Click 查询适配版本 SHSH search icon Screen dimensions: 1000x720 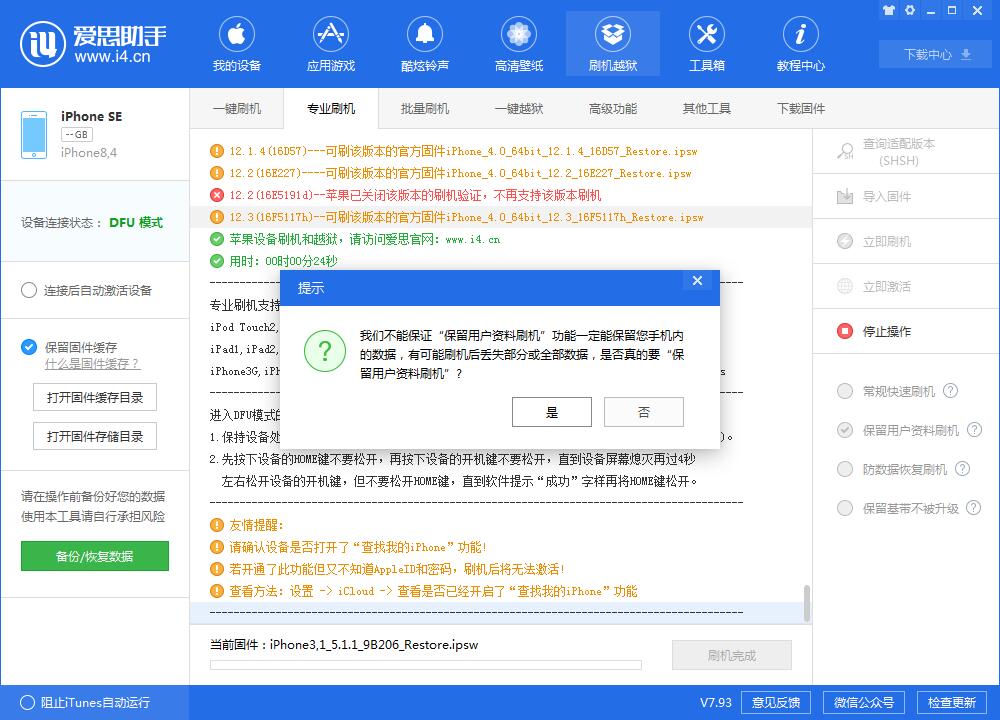coord(845,152)
